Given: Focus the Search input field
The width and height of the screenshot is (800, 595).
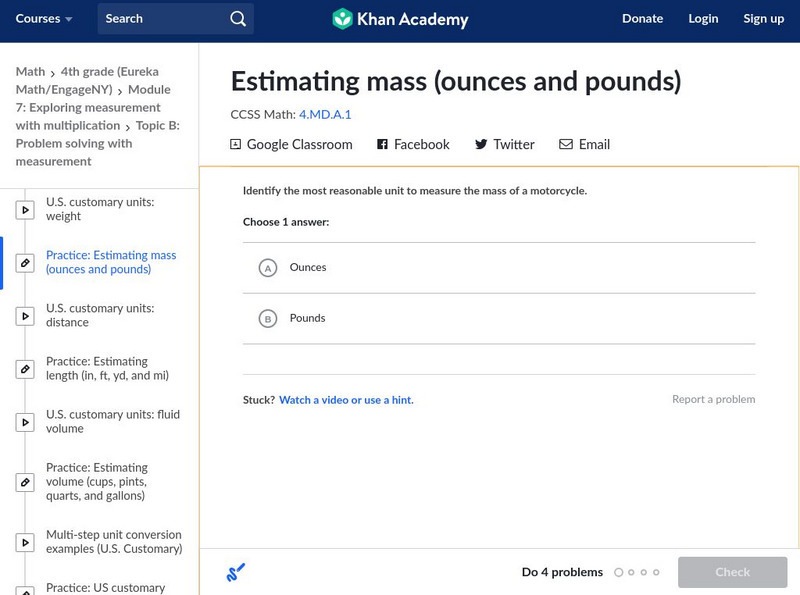Looking at the screenshot, I should [x=160, y=19].
